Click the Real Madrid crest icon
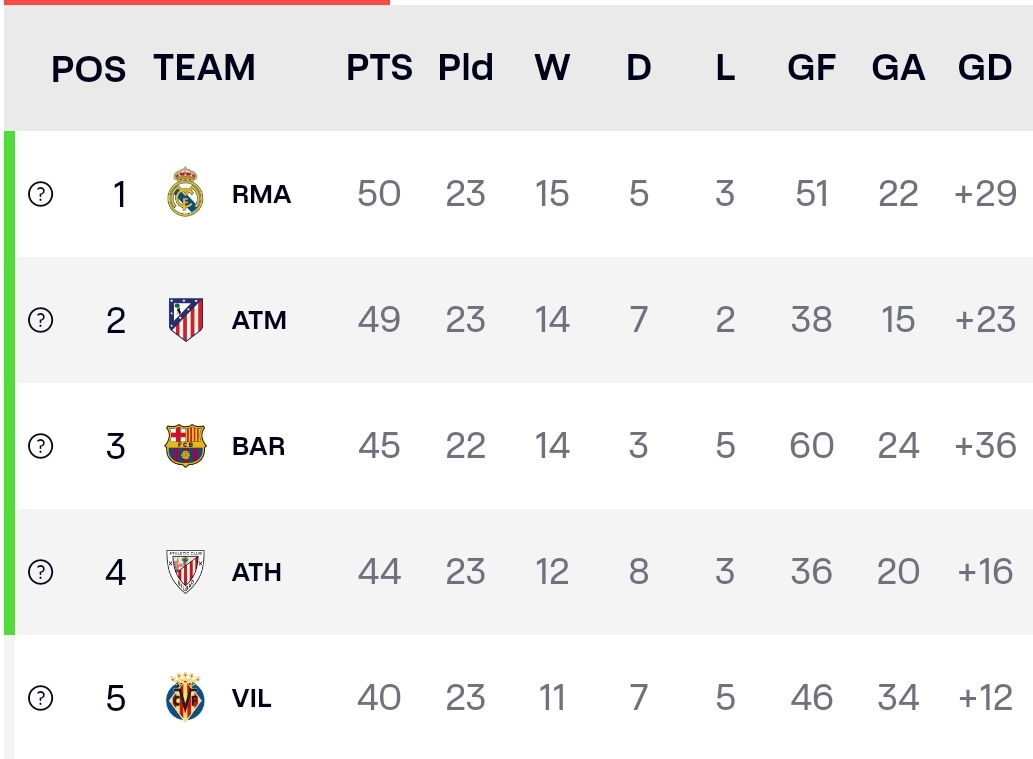Image resolution: width=1033 pixels, height=759 pixels. 185,192
